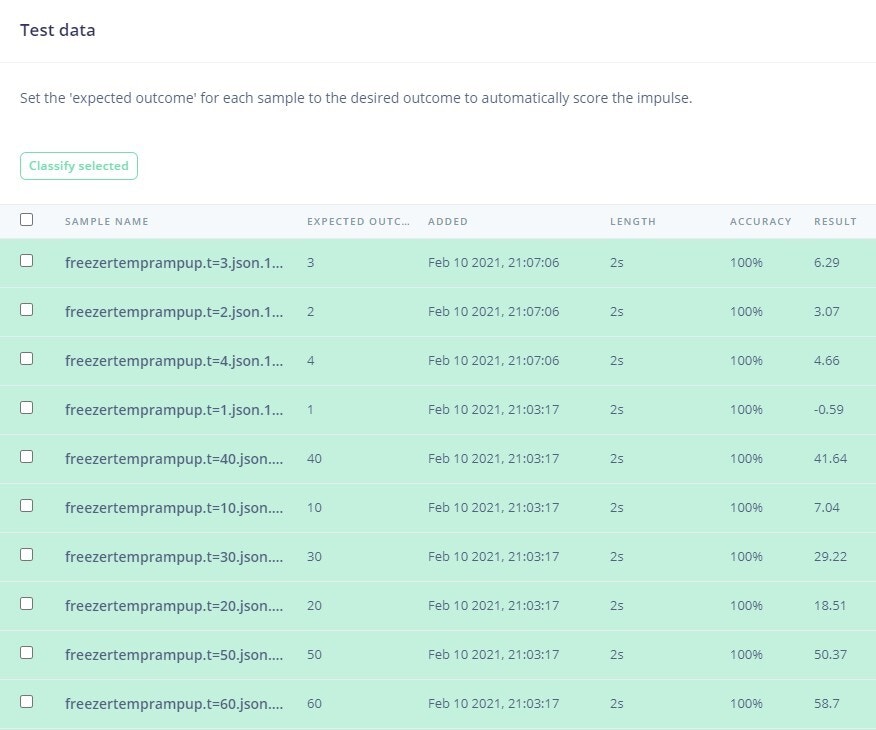Check the freezertemprampup.t=60 row checkbox
876x730 pixels.
[x=26, y=702]
